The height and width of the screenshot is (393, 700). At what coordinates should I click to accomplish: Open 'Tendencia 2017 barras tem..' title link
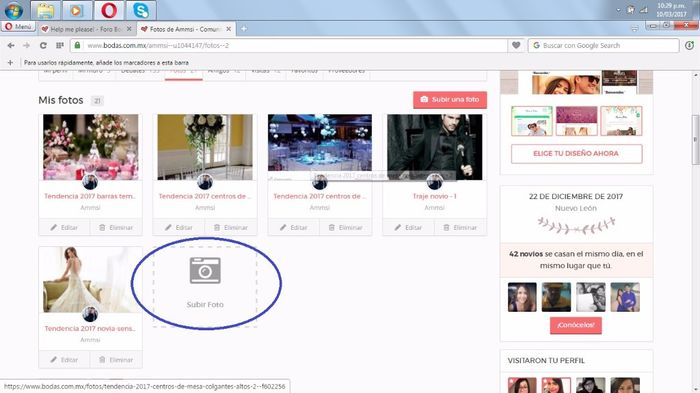[90, 196]
